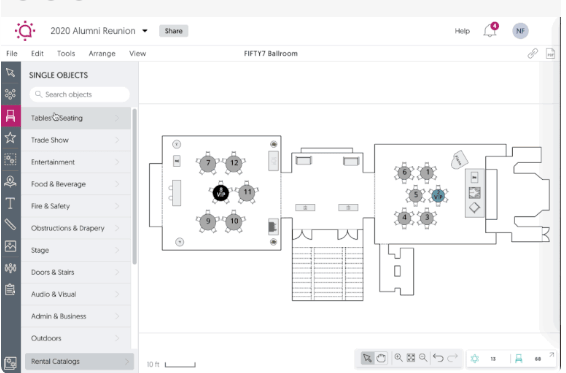Screen dimensions: 566x373
Task: Select the black VIP table
Action: (x=221, y=192)
